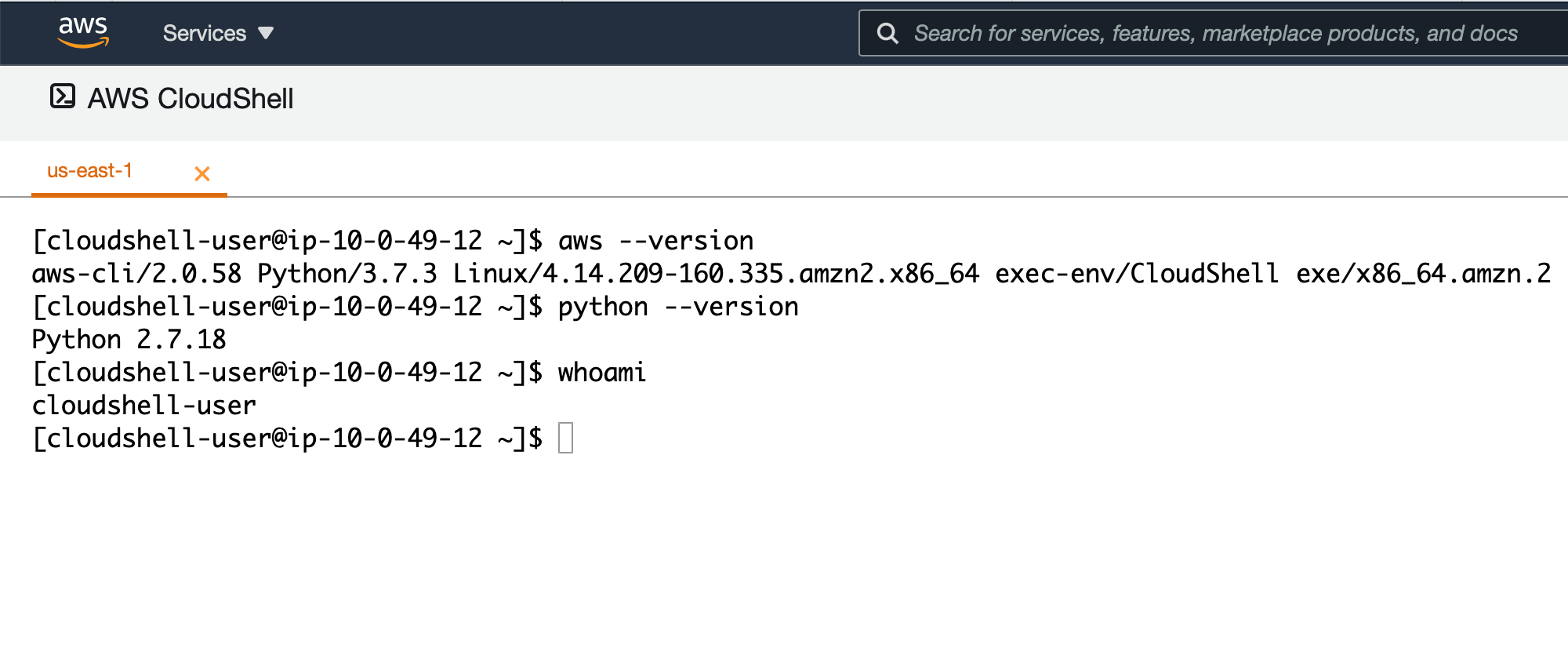Image resolution: width=1568 pixels, height=659 pixels.
Task: Click the "Python 2.7.18" output line
Action: 129,340
